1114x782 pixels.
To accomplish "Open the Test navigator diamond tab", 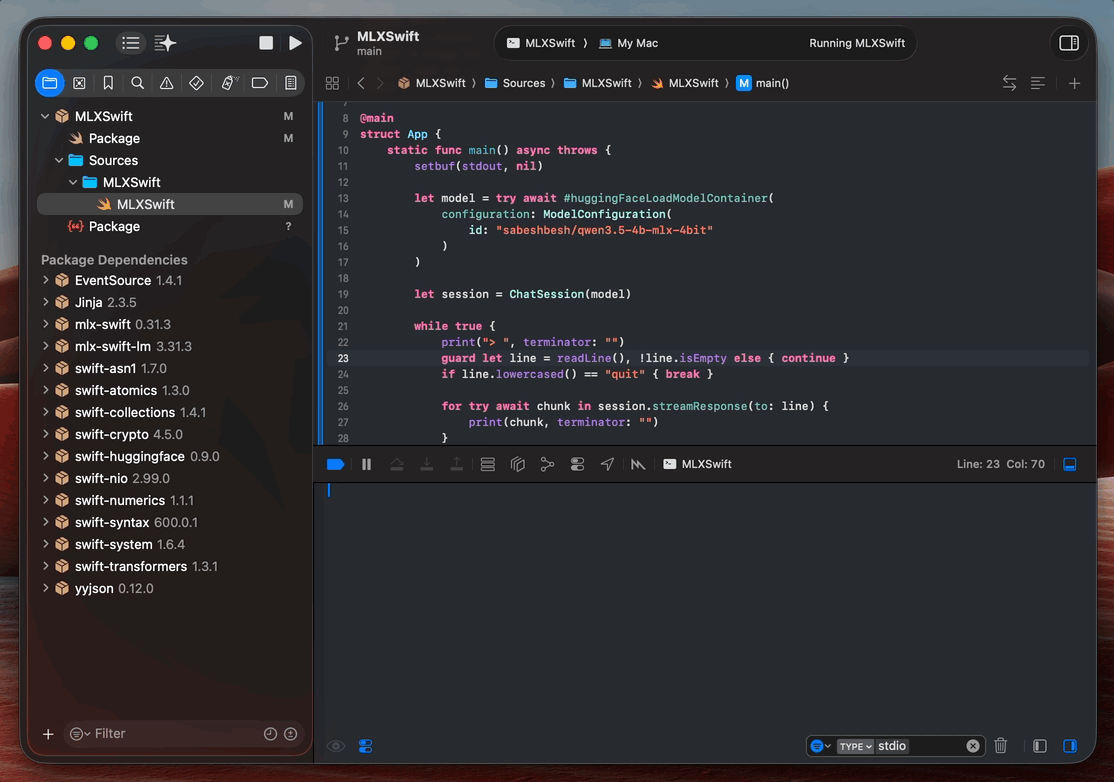I will click(x=196, y=83).
